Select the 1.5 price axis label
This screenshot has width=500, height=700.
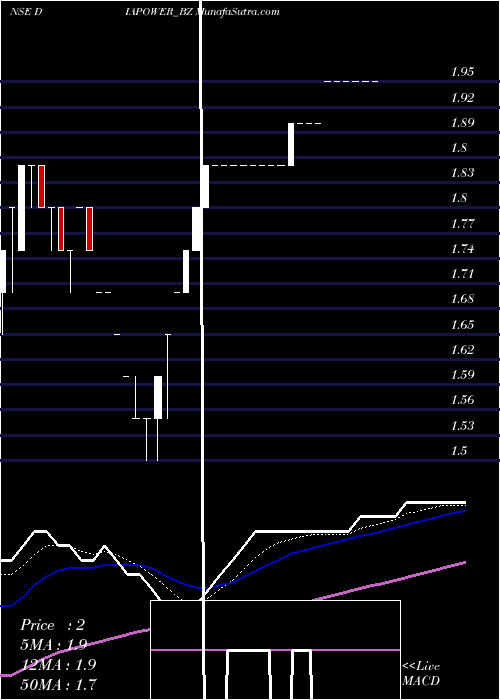459,450
